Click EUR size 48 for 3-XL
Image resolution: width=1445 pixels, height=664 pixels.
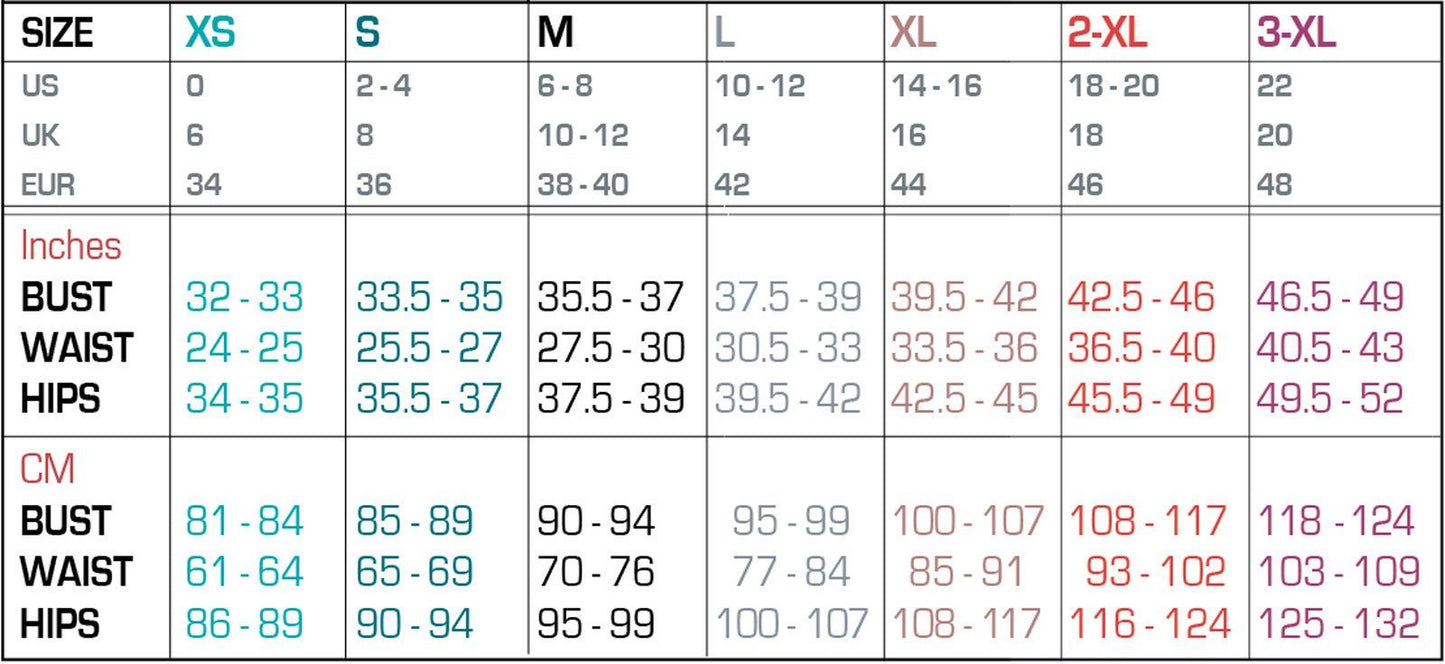coord(1275,185)
